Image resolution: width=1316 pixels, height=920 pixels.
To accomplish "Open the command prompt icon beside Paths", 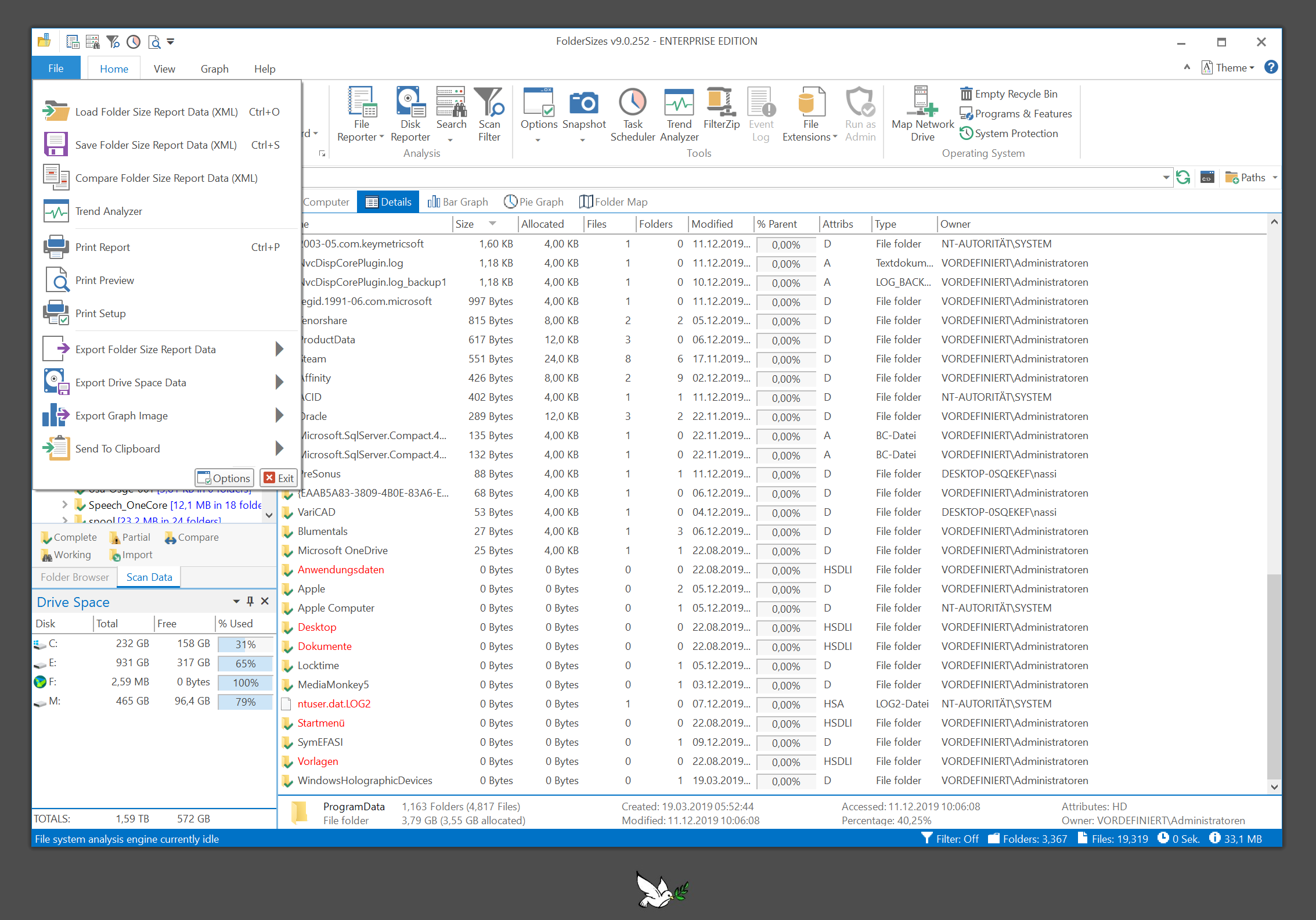I will (1207, 178).
